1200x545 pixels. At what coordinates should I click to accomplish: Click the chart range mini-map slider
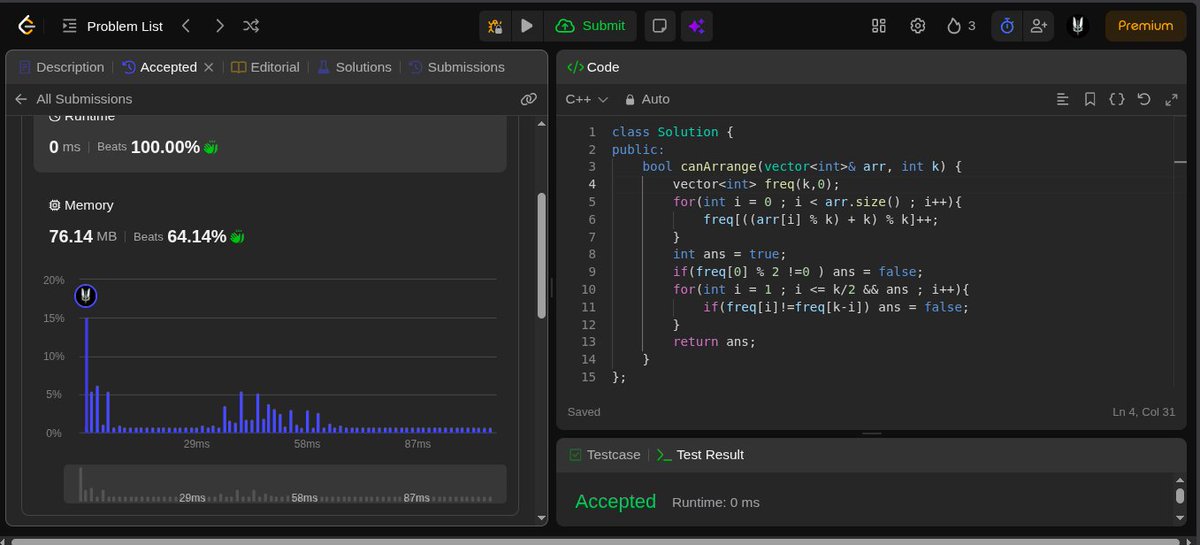(x=285, y=484)
